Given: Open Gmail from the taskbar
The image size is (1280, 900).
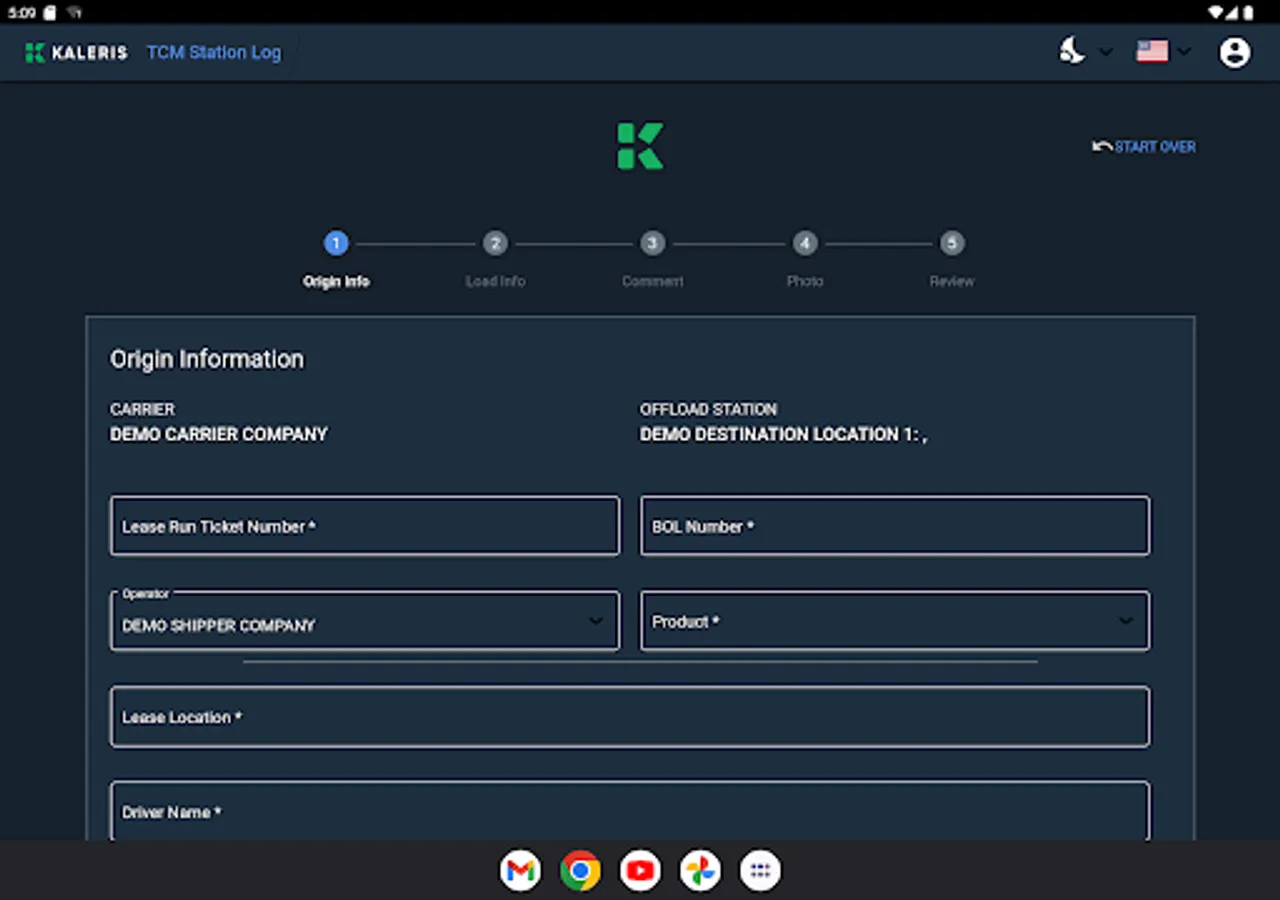Looking at the screenshot, I should [x=520, y=871].
